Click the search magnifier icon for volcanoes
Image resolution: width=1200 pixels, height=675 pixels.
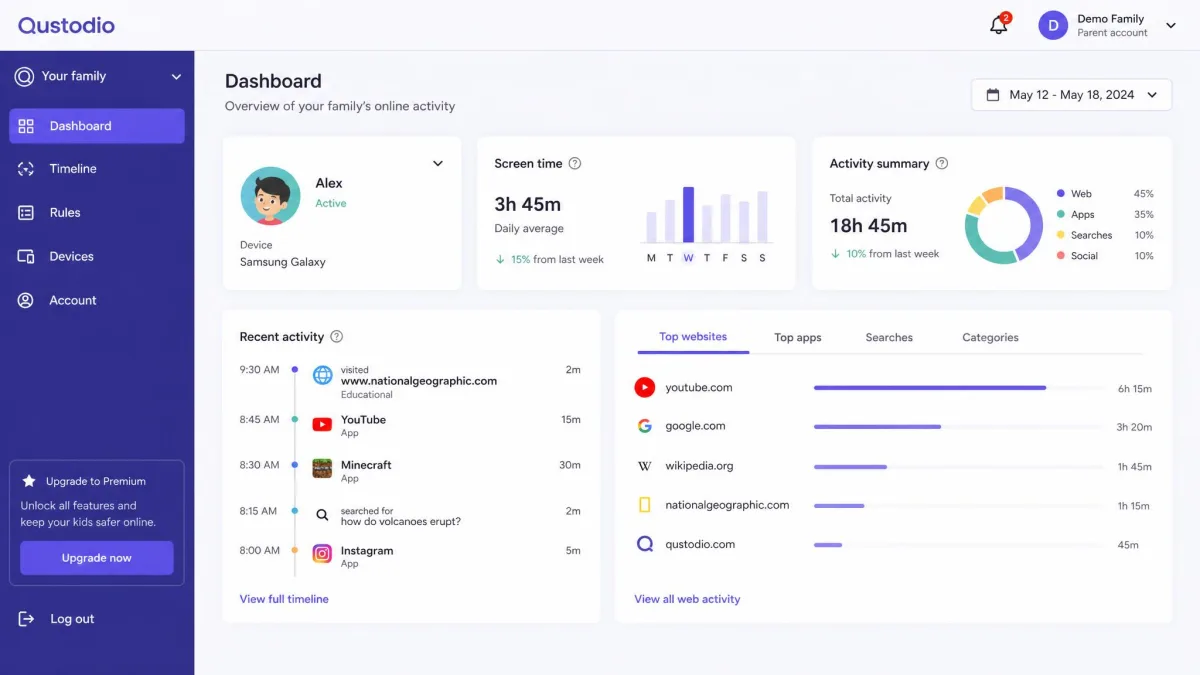coord(322,515)
